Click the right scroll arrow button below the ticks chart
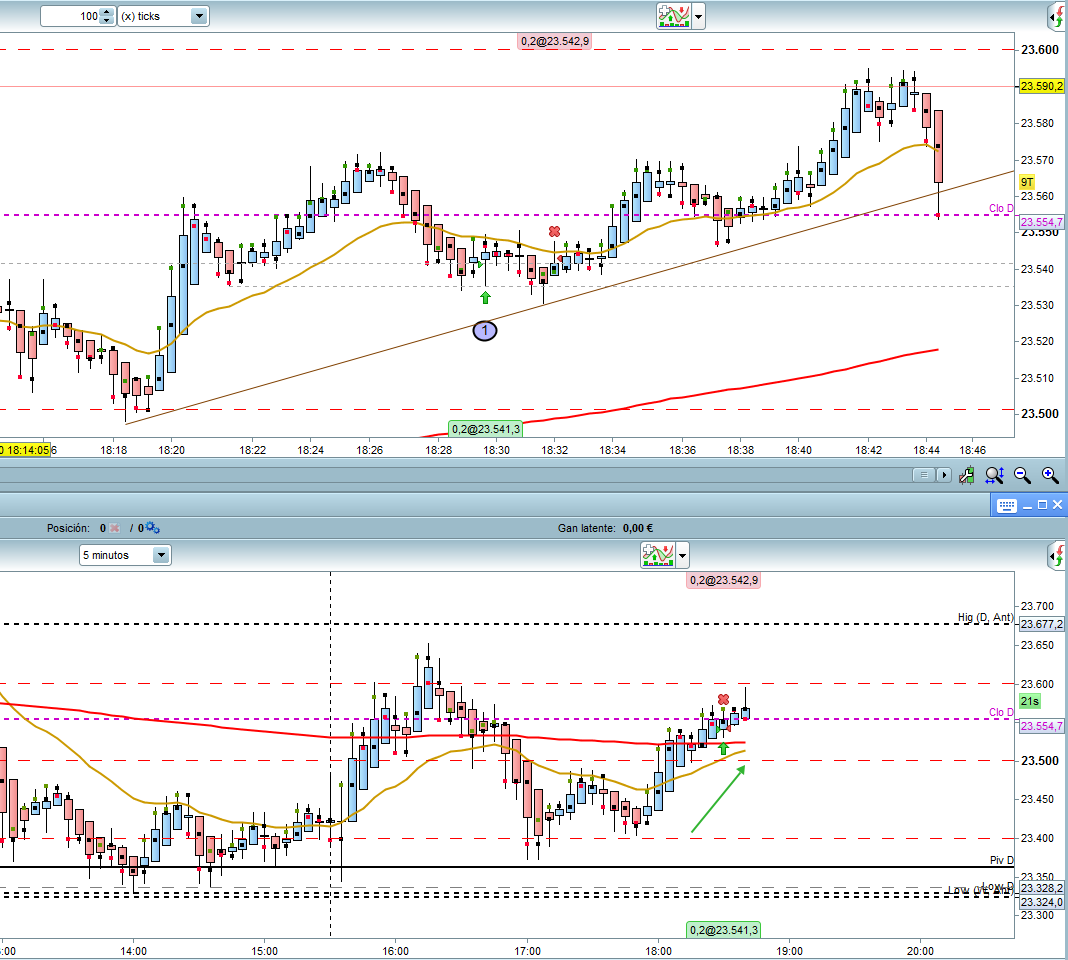 (943, 475)
